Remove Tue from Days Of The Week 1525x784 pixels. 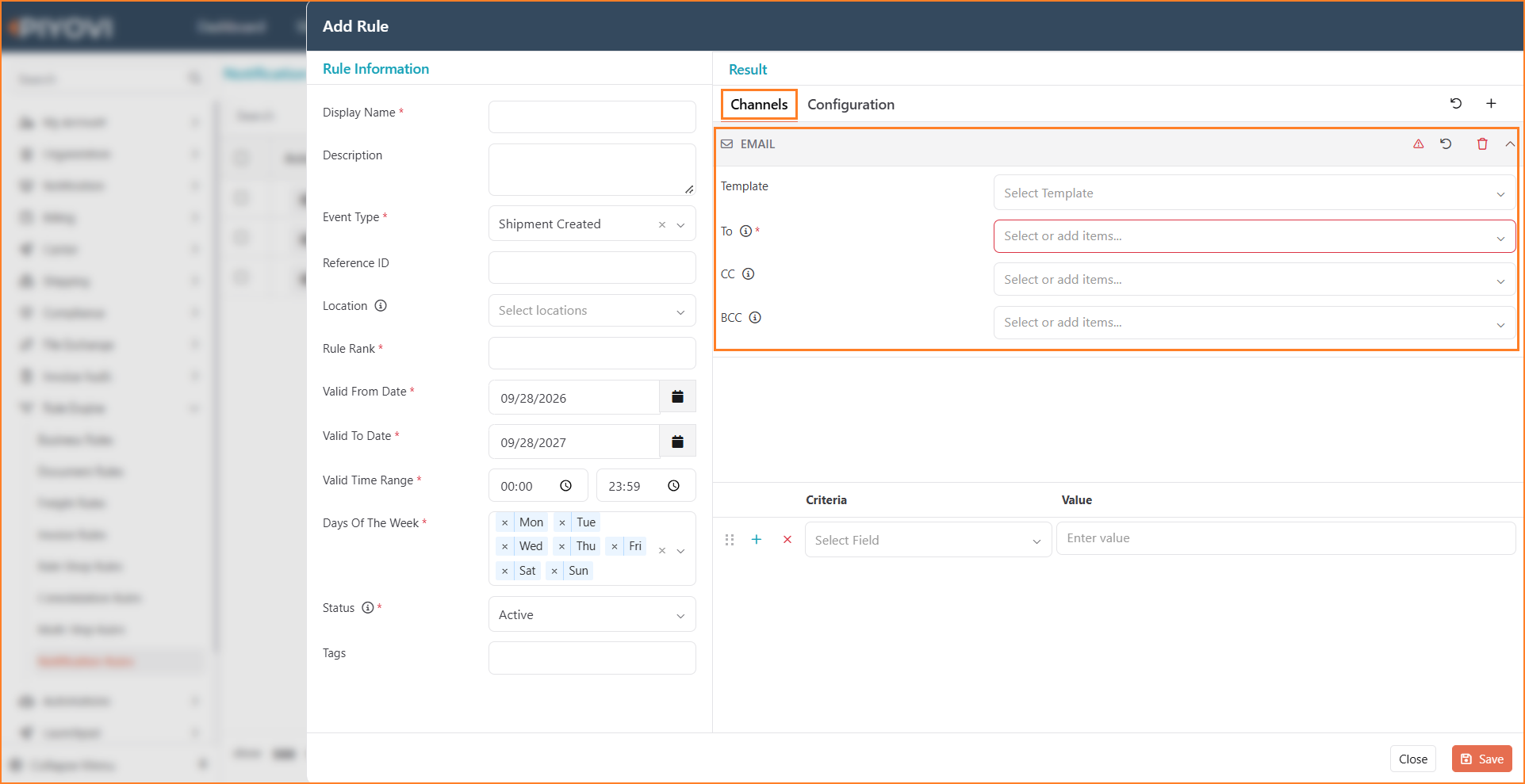pyautogui.click(x=561, y=522)
